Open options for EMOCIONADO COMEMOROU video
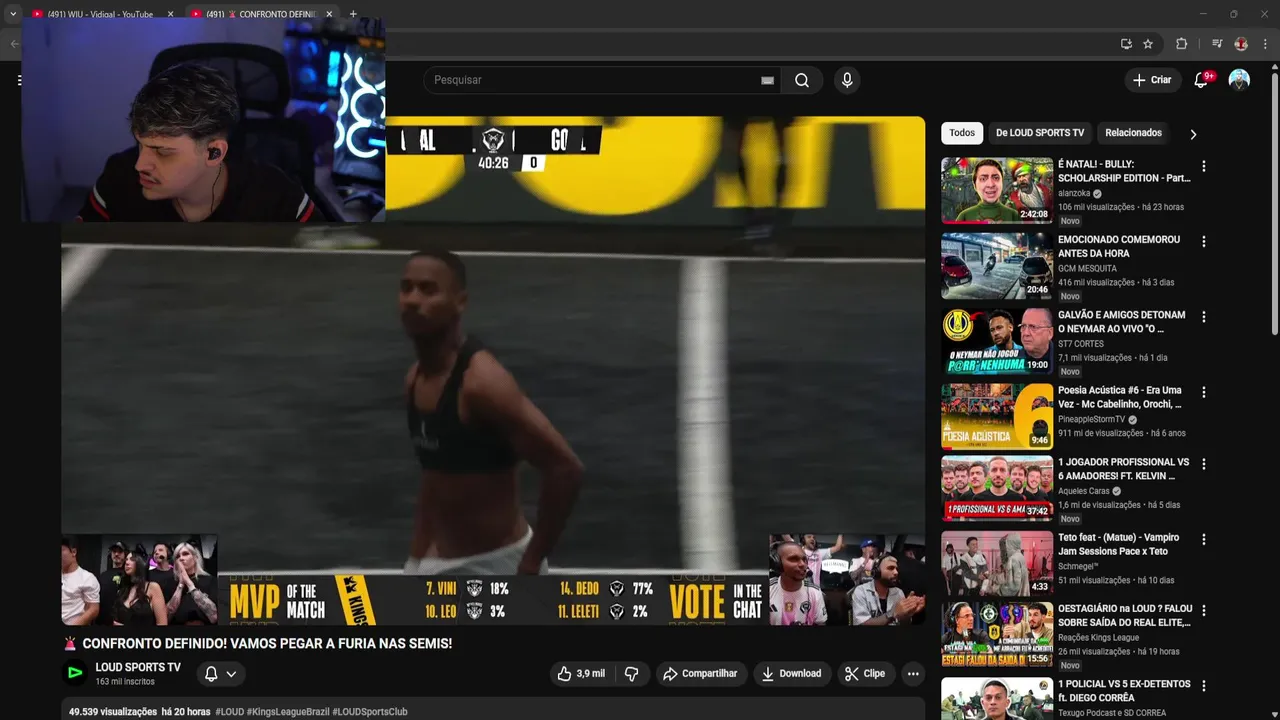1280x720 pixels. pos(1204,242)
